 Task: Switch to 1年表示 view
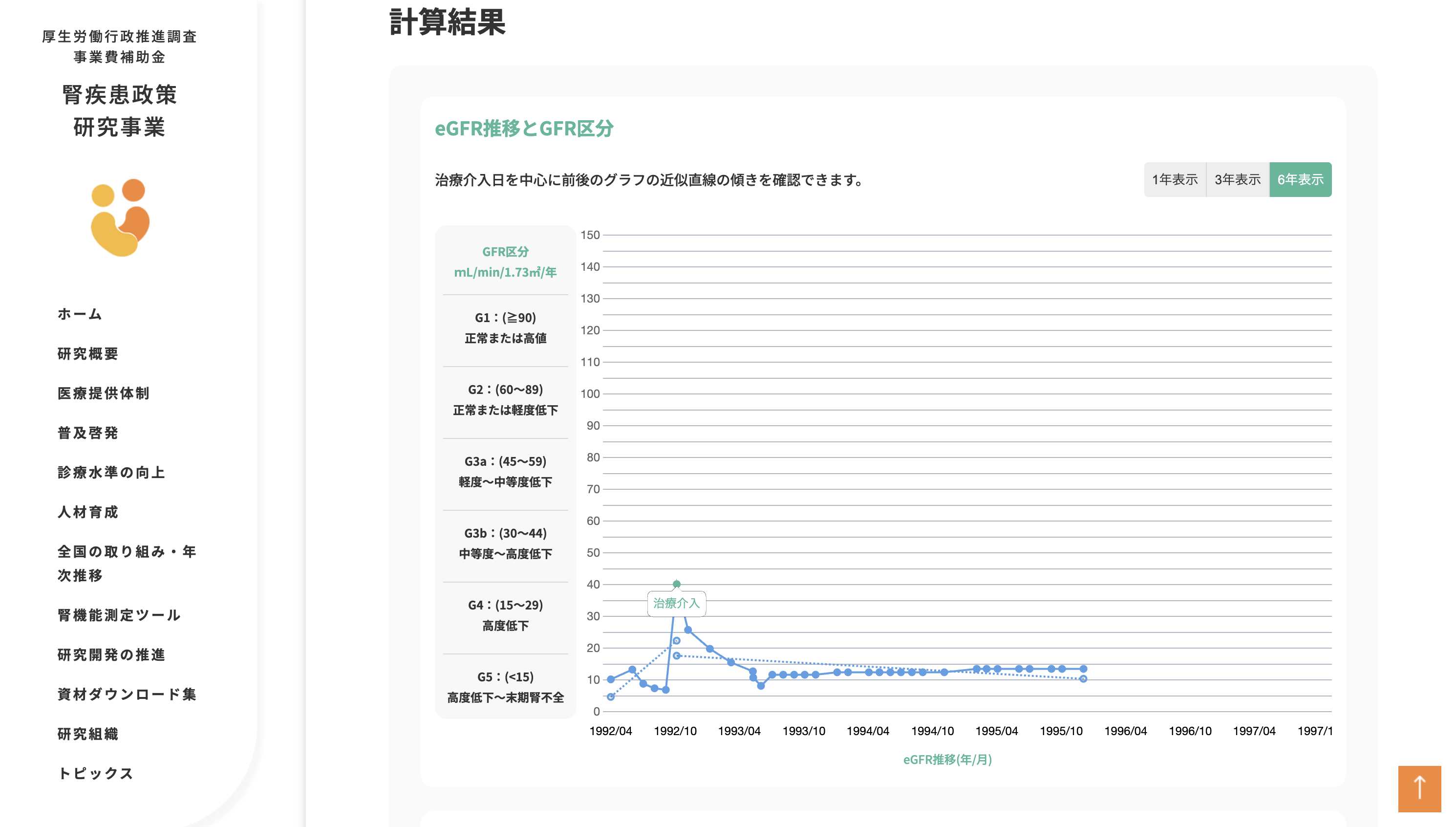[x=1175, y=179]
